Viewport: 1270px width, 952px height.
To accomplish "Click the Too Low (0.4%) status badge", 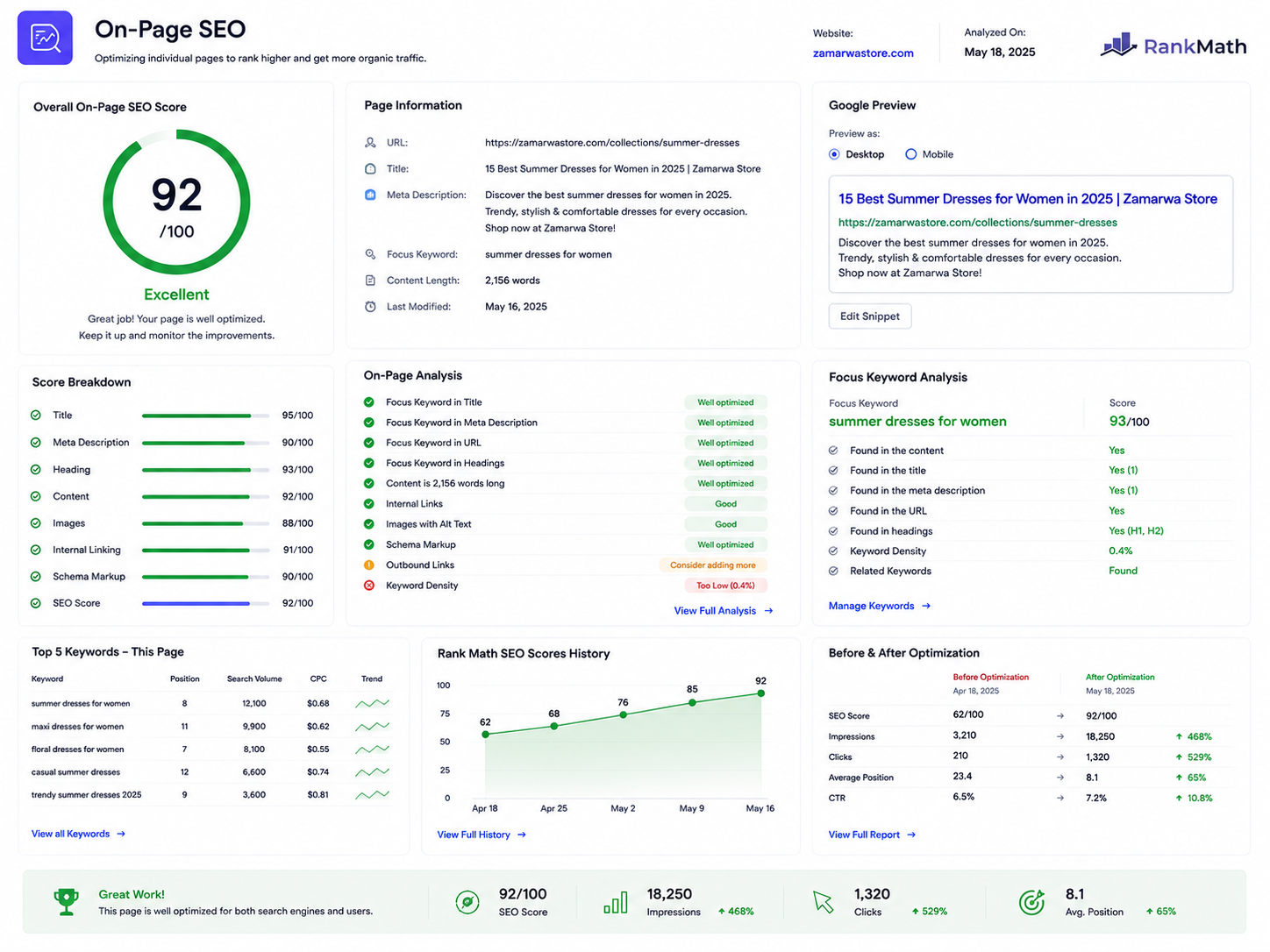I will click(x=725, y=586).
